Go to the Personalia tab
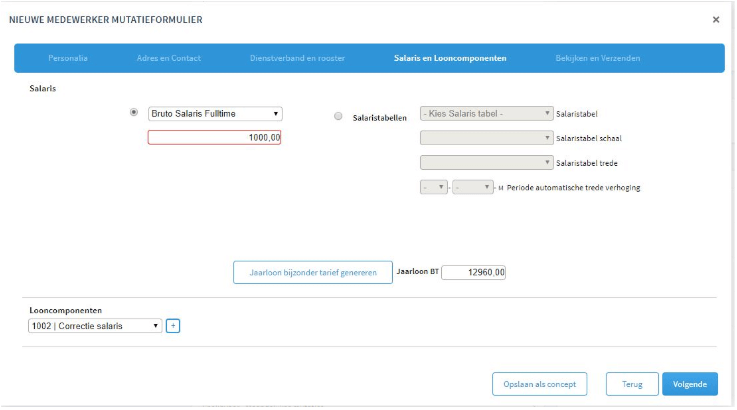 point(68,58)
